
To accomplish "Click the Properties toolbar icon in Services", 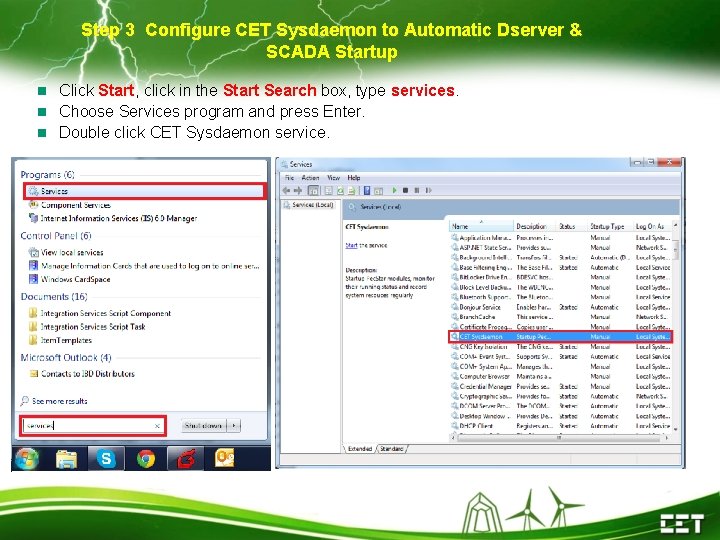I will tap(329, 190).
